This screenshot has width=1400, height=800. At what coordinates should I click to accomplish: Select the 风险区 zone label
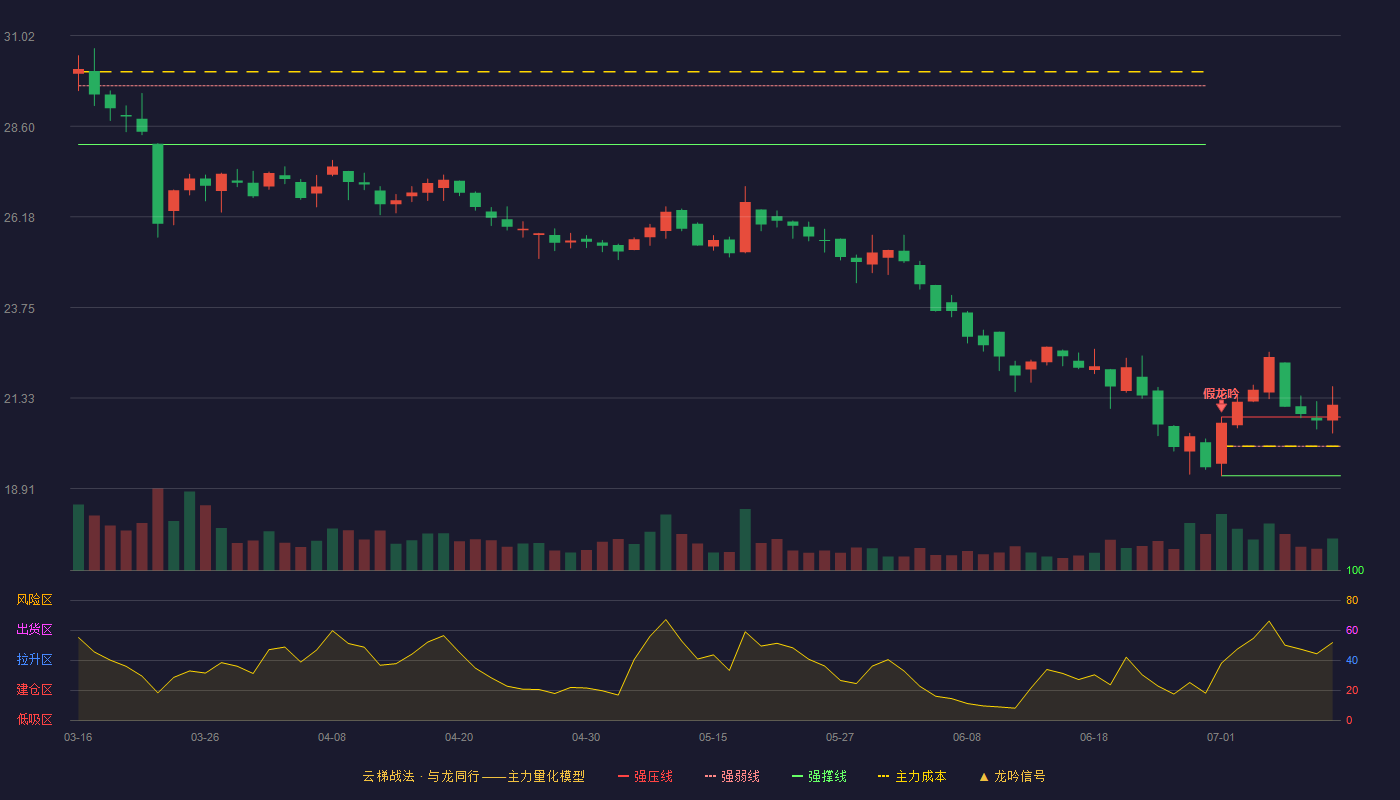(34, 600)
